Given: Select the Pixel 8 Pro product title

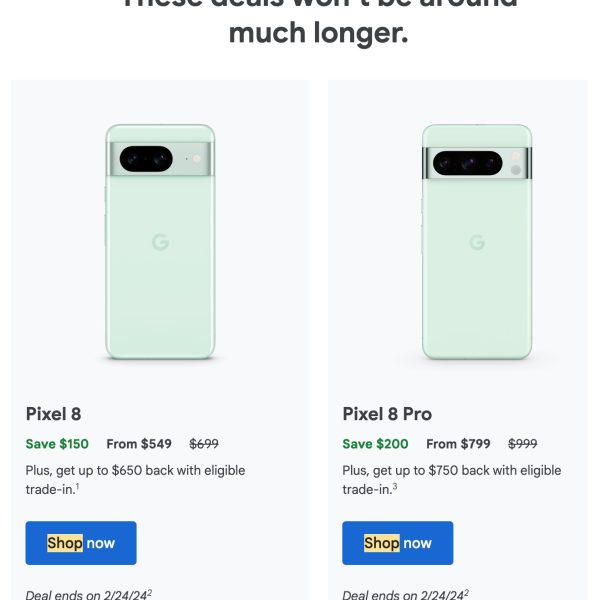Looking at the screenshot, I should click(x=387, y=414).
